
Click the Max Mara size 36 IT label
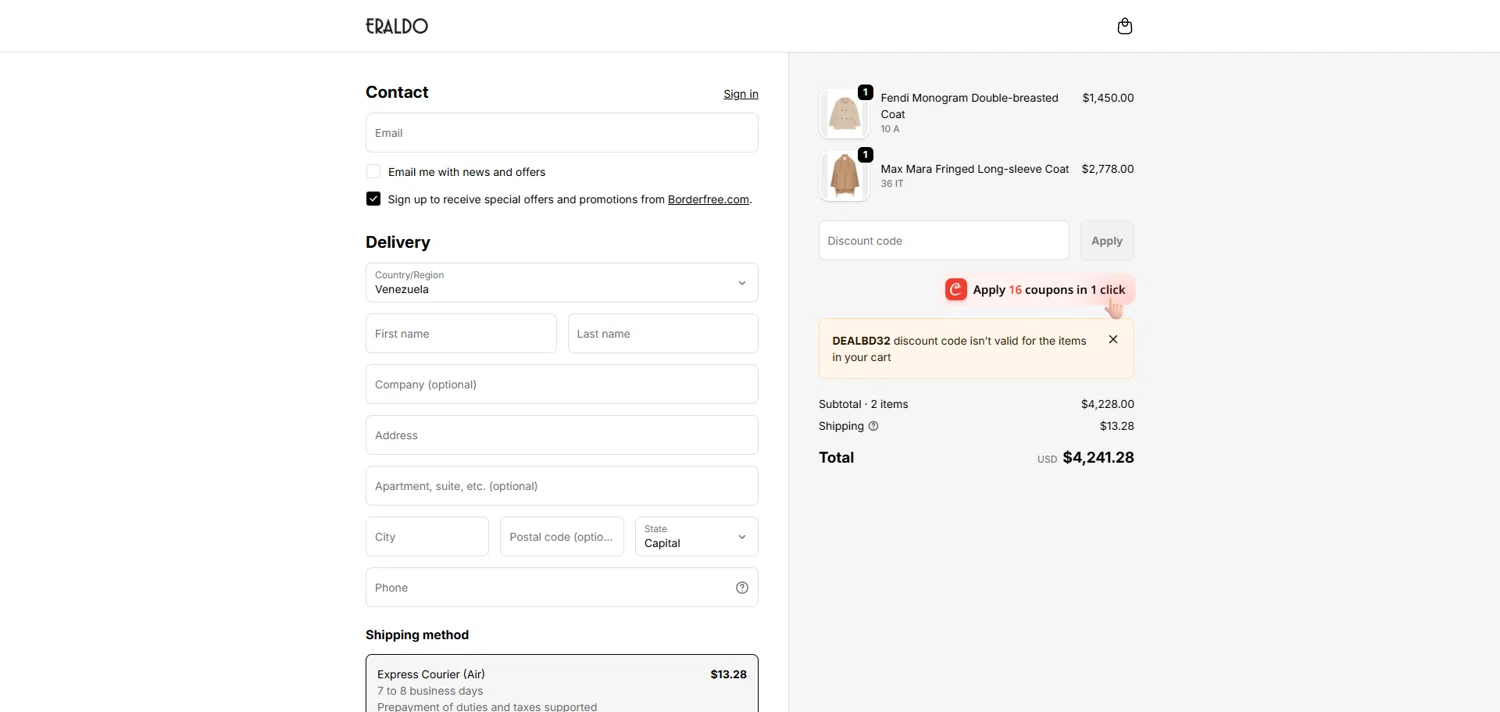(x=892, y=184)
